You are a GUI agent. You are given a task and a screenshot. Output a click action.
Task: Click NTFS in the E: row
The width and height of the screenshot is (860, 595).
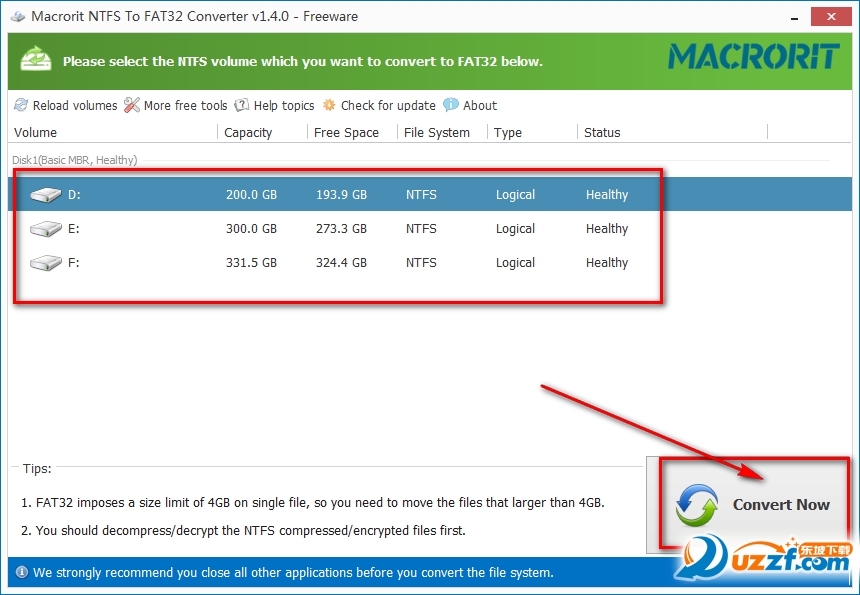coord(421,229)
